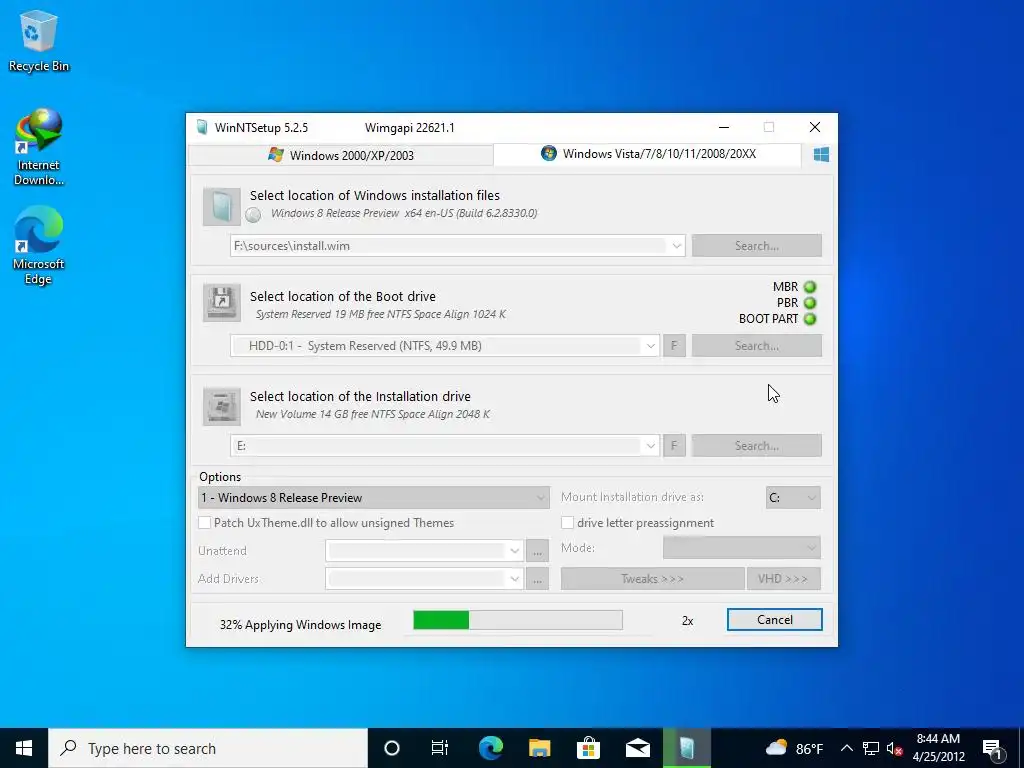This screenshot has height=768, width=1024.
Task: Select the Microsoft Edge desktop shortcut
Action: tap(39, 246)
